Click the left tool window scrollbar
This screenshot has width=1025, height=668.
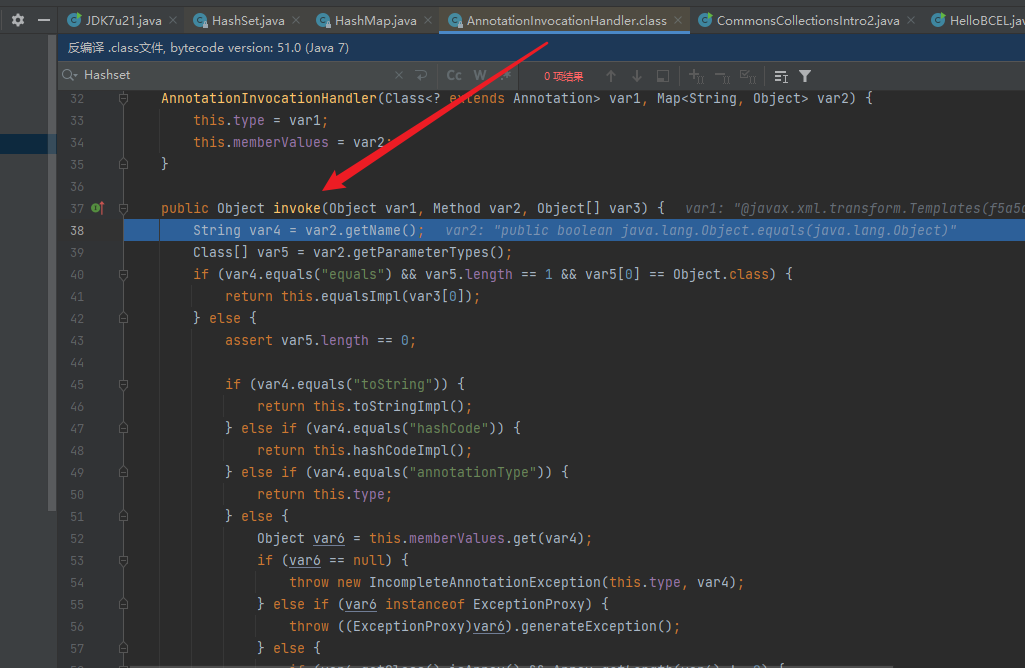(x=52, y=271)
